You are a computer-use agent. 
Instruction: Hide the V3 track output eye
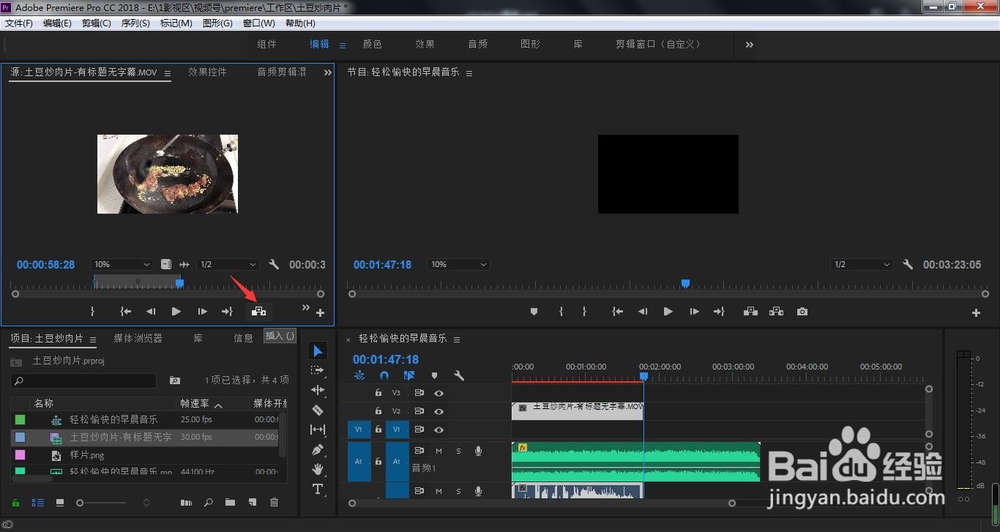(439, 393)
